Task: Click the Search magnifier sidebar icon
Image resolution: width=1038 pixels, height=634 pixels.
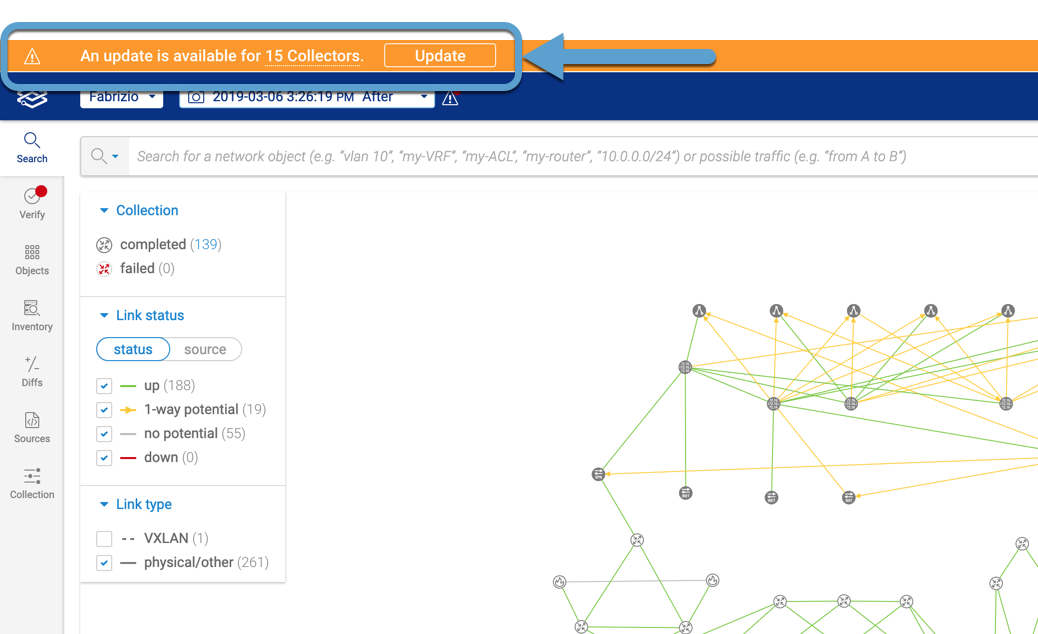Action: [x=32, y=147]
